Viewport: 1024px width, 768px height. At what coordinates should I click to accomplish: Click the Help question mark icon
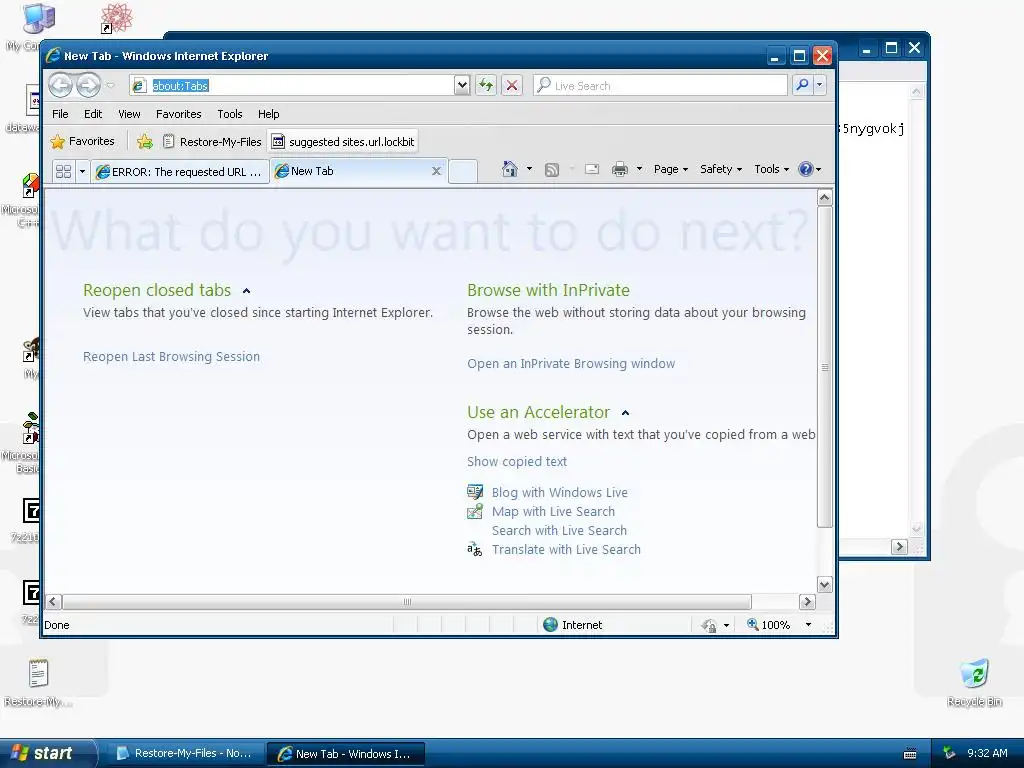[806, 169]
